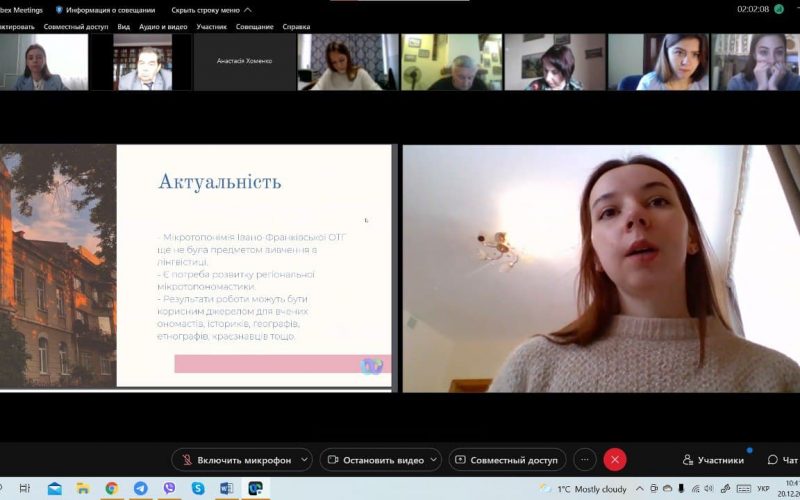Open Microsoft Word from the taskbar
This screenshot has width=800, height=500.
point(227,489)
